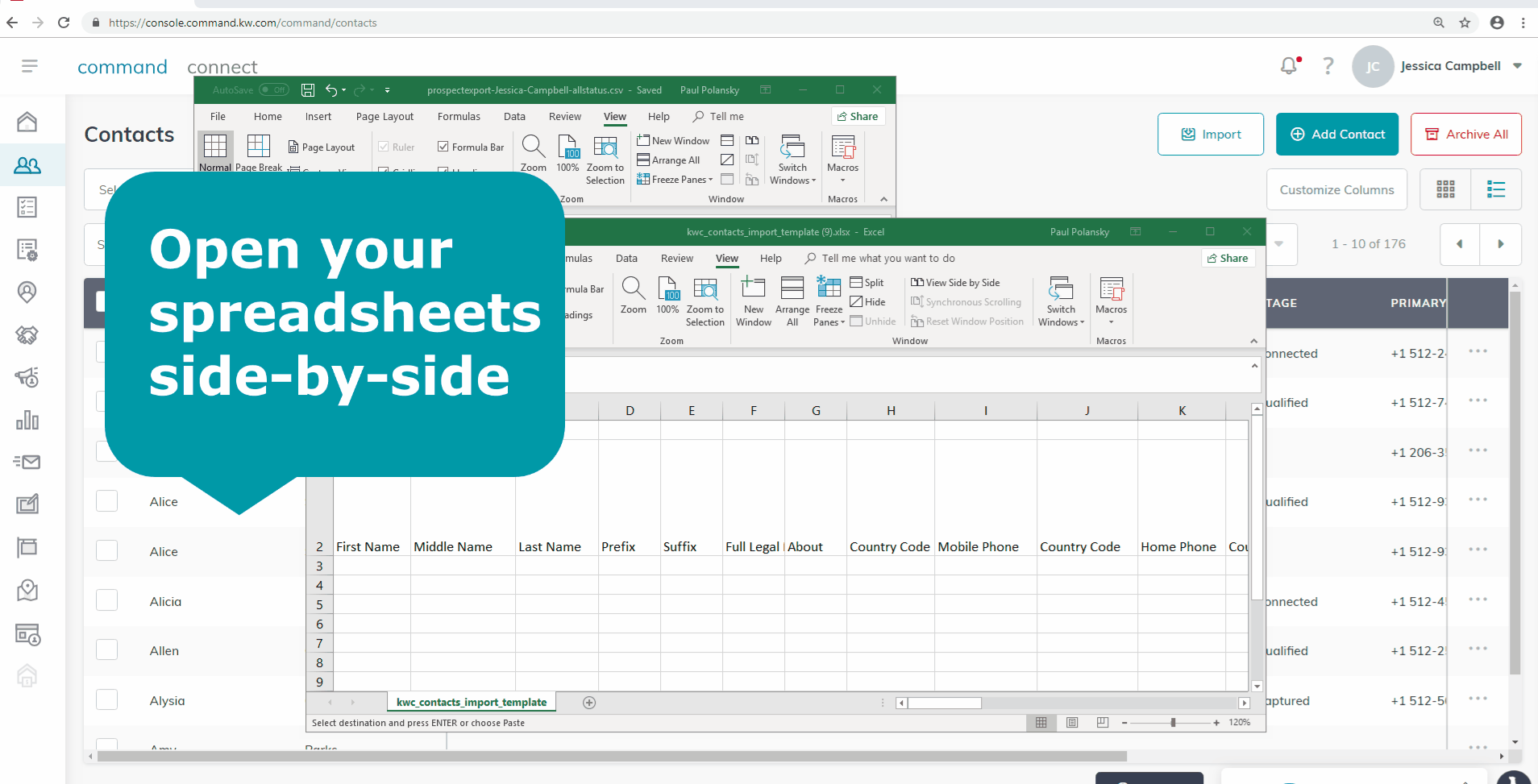Open Jessica Campbell account dropdown
The width and height of the screenshot is (1538, 784).
tap(1518, 66)
